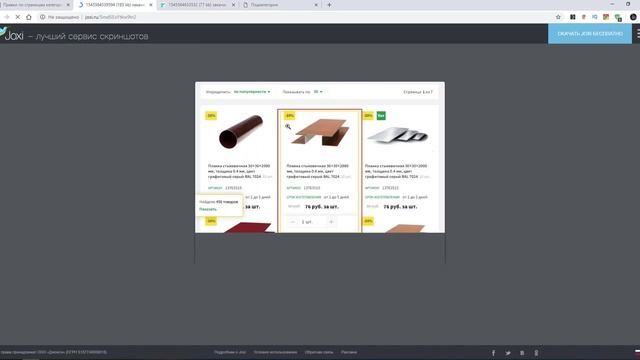The image size is (640, 360).
Task: Open the green shield extension with badge
Action: [x=618, y=18]
